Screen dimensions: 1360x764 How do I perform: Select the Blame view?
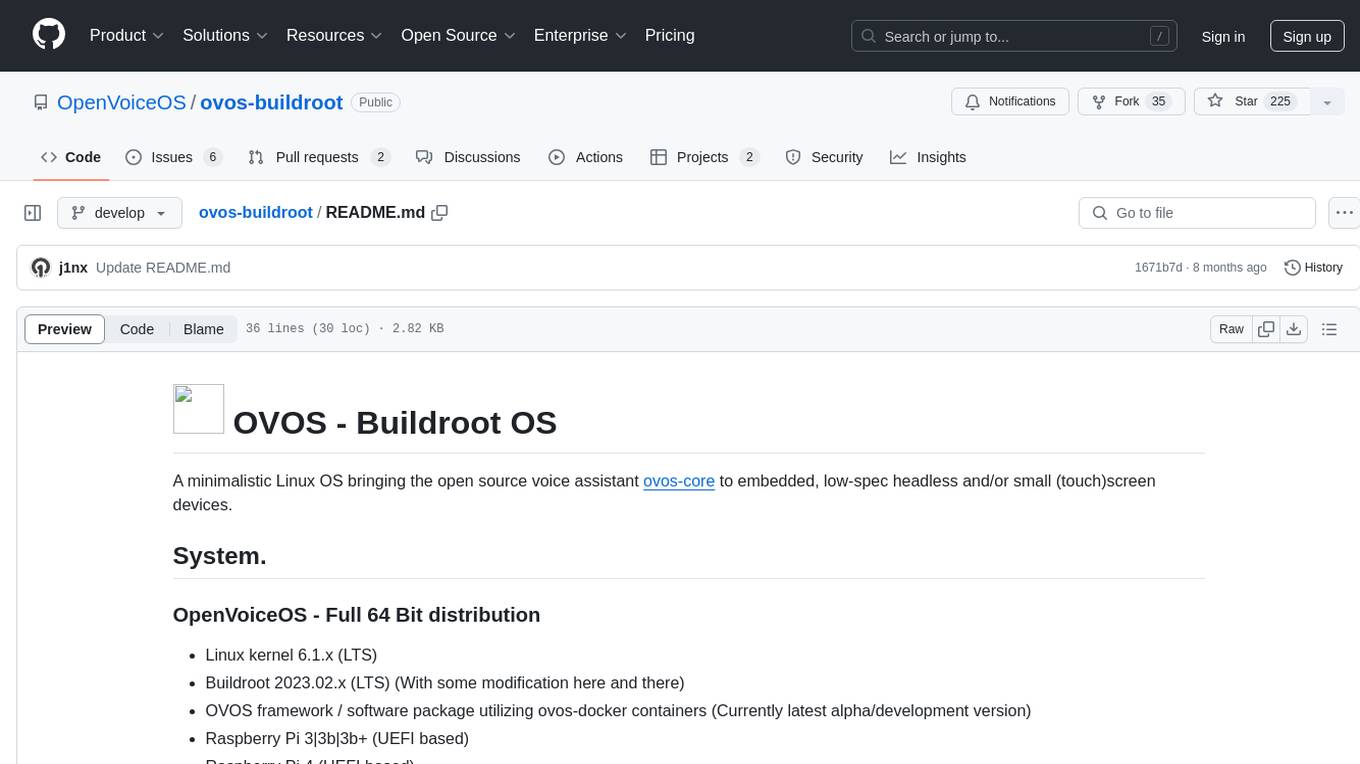(x=203, y=329)
